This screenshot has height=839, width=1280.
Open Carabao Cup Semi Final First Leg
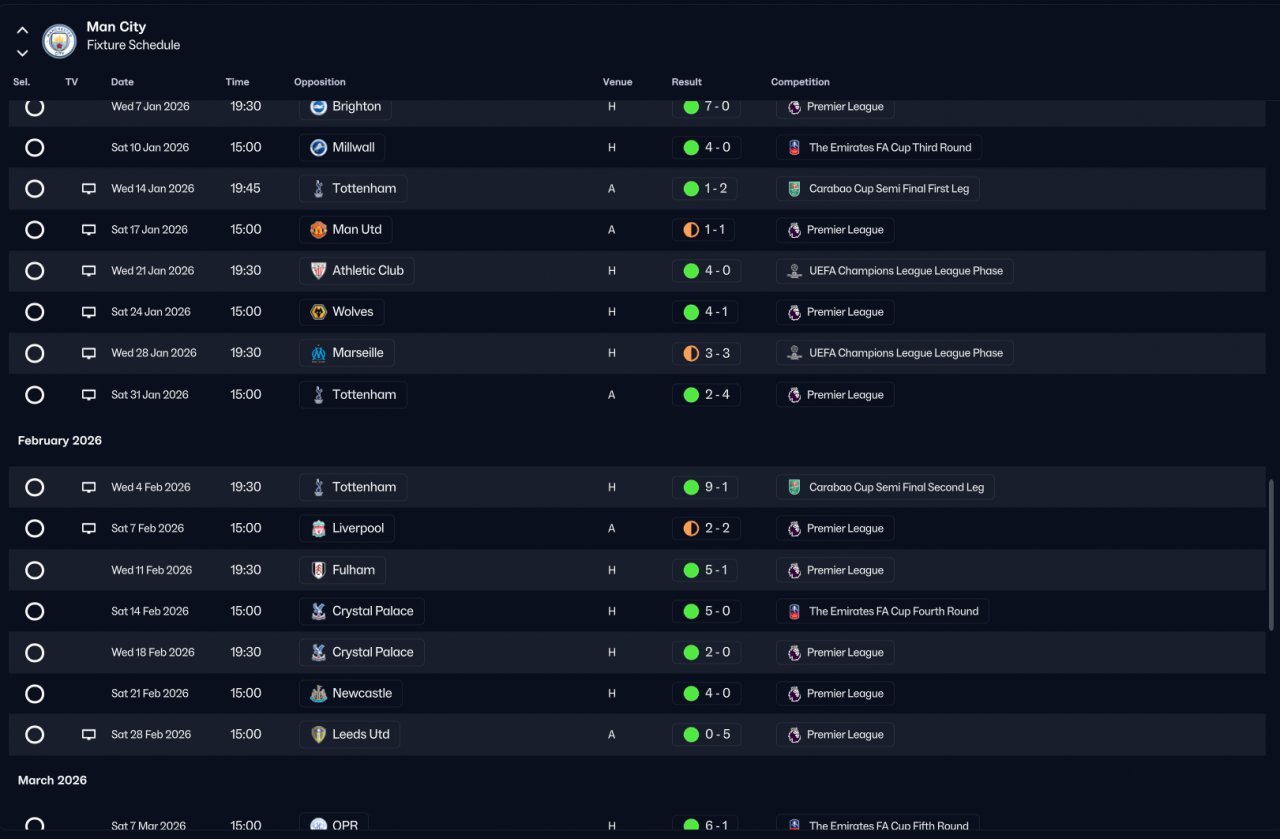pyautogui.click(x=877, y=189)
